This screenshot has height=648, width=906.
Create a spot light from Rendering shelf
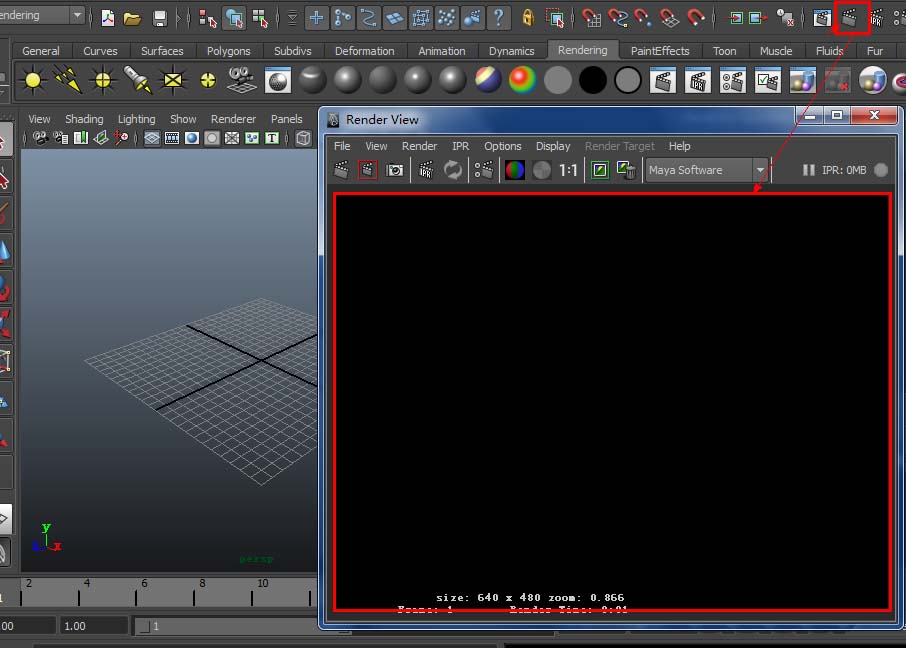(x=137, y=80)
